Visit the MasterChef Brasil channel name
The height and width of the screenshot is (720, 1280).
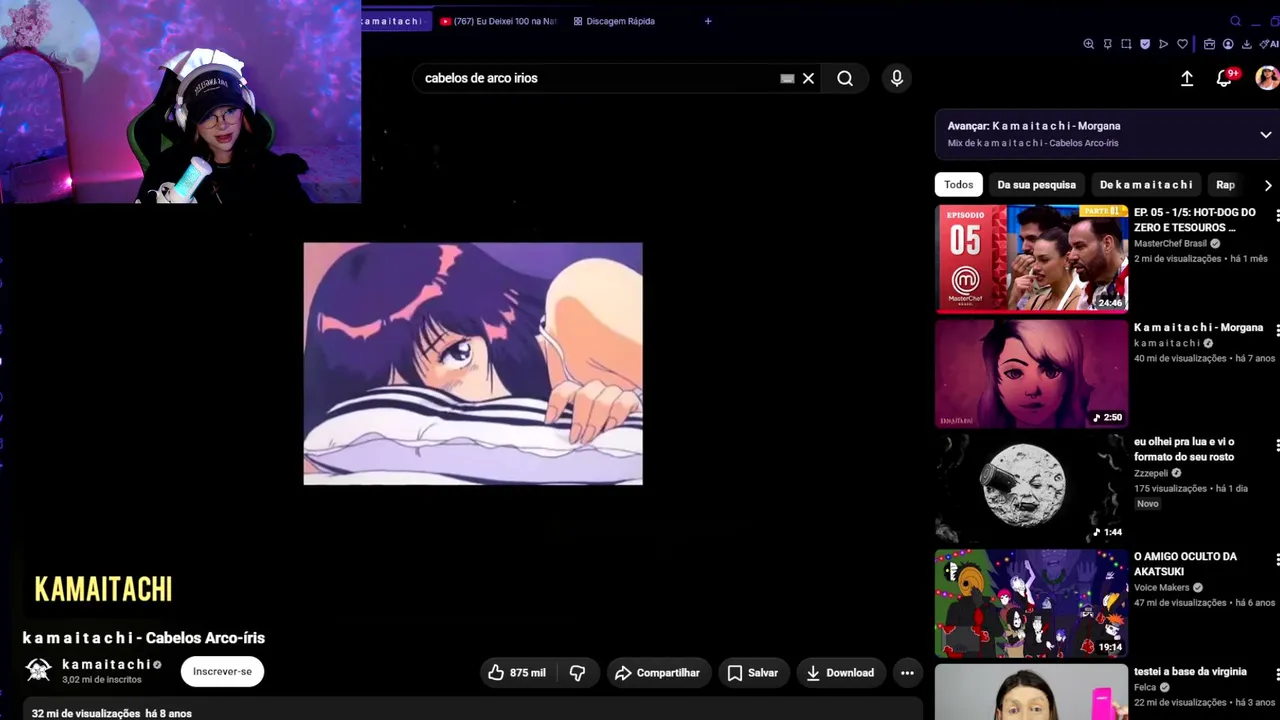[1170, 244]
